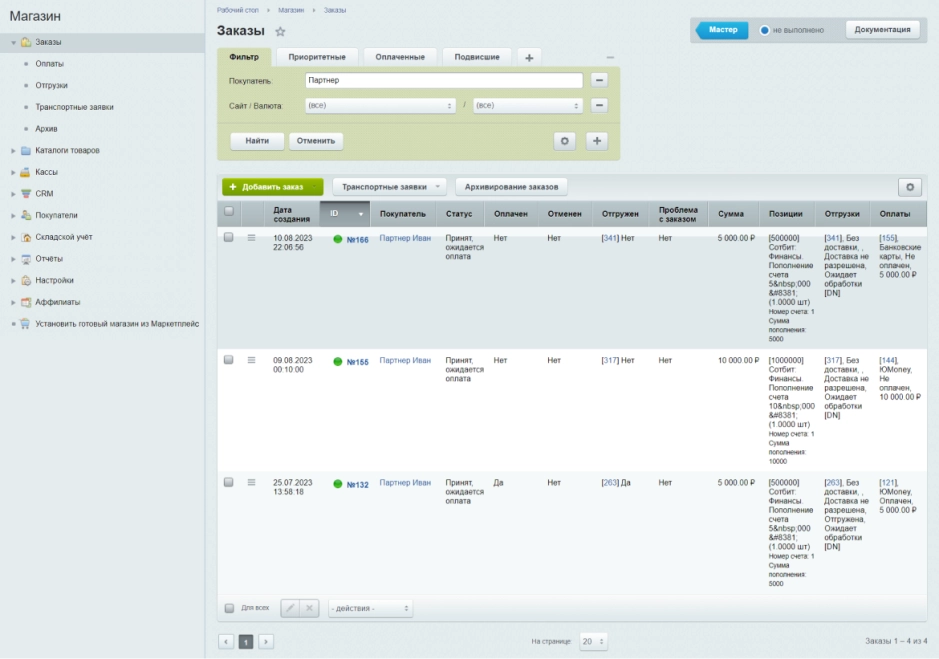The width and height of the screenshot is (939, 659).
Task: Tick the checkbox for order №155
Action: pyautogui.click(x=228, y=360)
